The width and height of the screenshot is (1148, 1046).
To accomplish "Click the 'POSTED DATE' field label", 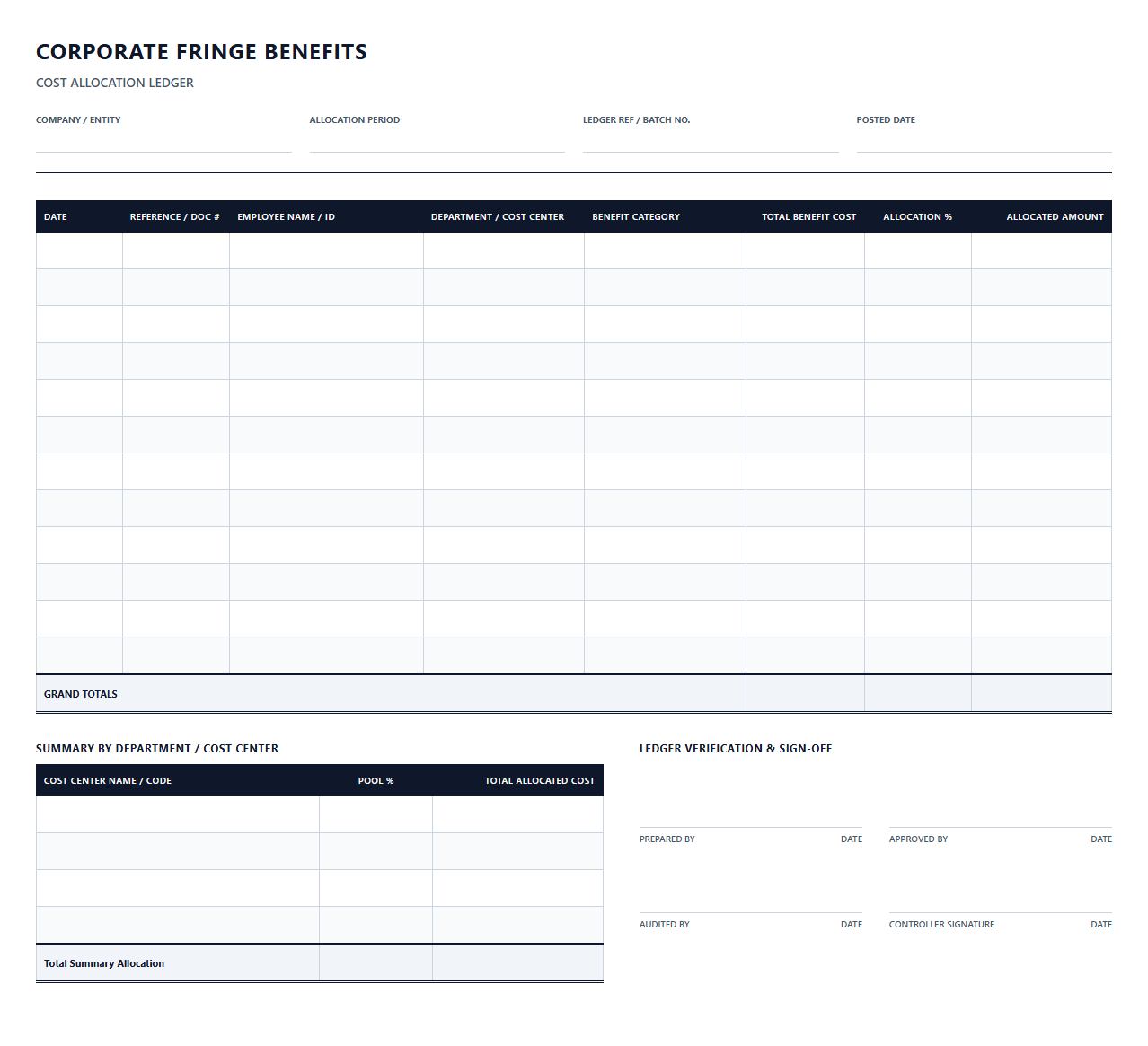I will click(x=886, y=119).
